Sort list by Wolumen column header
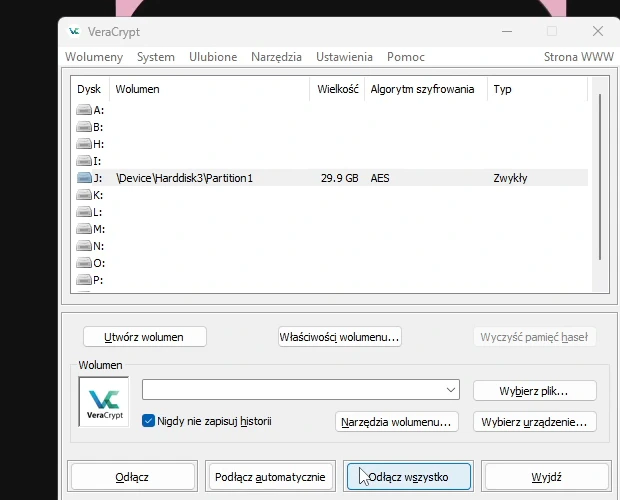Image resolution: width=620 pixels, height=500 pixels. 209,89
